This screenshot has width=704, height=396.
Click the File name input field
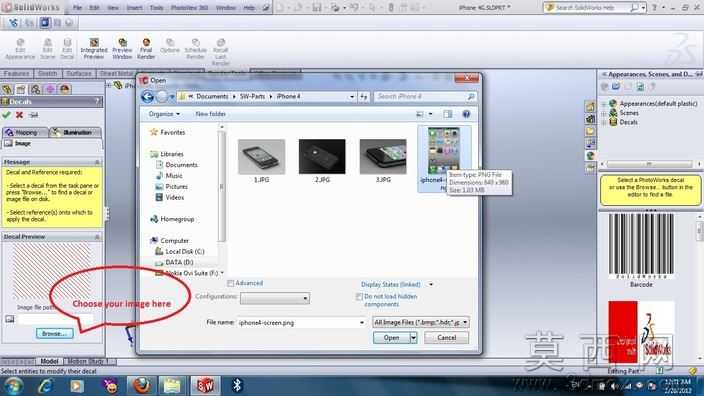click(x=298, y=322)
